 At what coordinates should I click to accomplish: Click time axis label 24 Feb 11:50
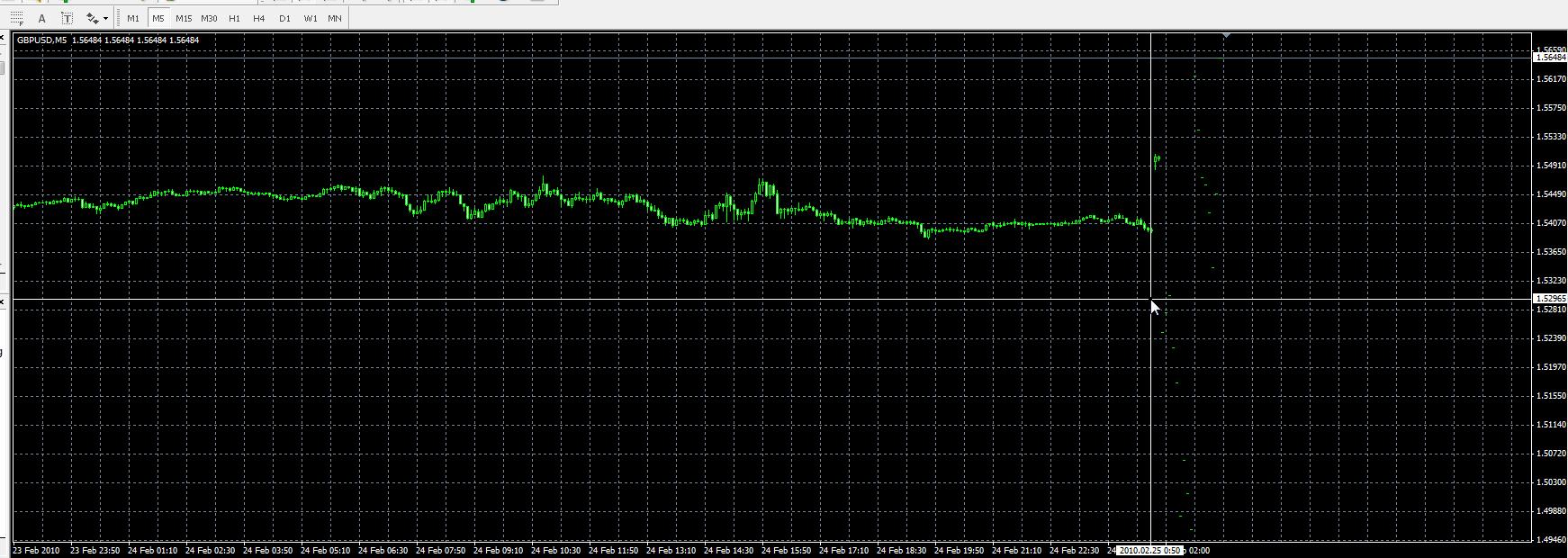(613, 550)
